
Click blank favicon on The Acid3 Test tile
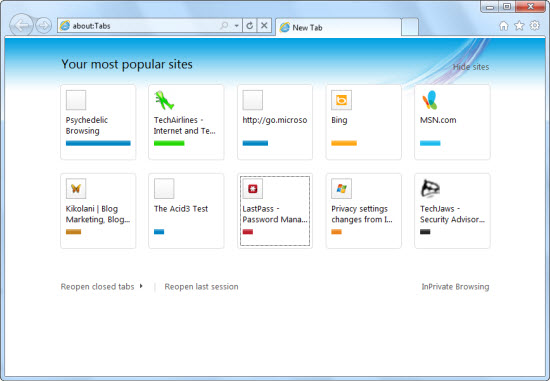[x=164, y=189]
